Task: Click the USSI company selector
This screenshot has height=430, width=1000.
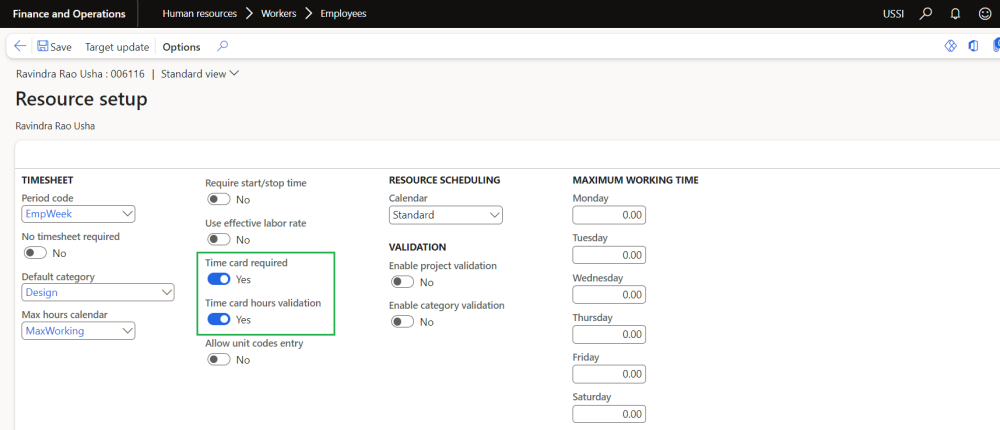Action: pos(894,14)
